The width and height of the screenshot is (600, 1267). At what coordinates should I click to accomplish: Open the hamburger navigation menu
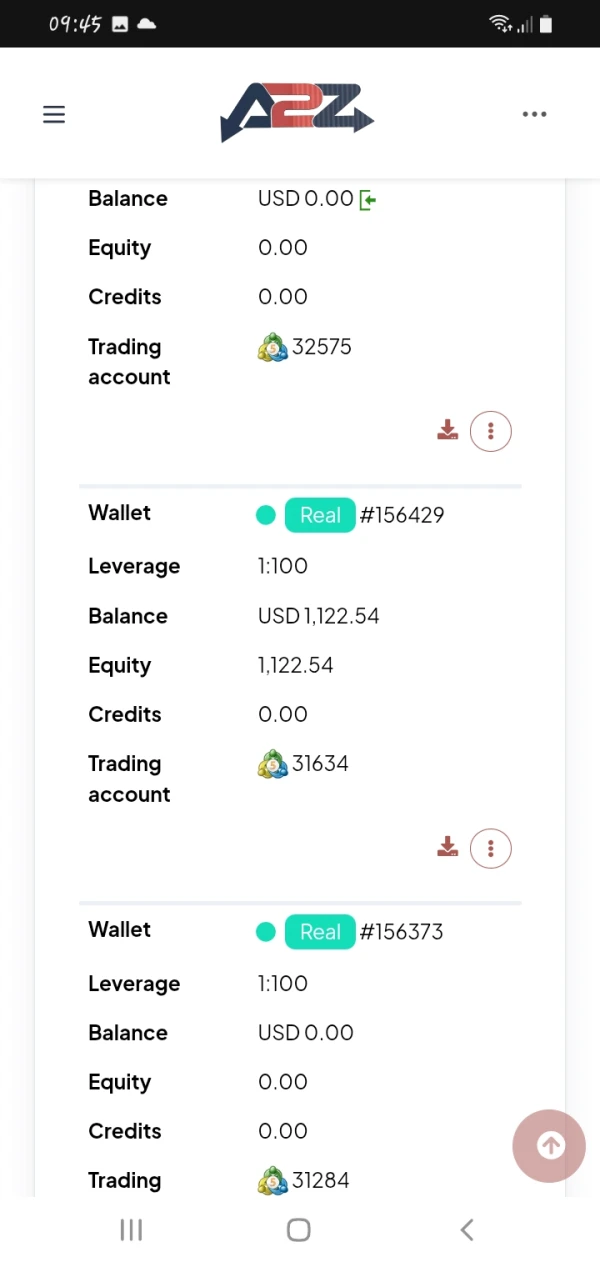click(x=54, y=114)
